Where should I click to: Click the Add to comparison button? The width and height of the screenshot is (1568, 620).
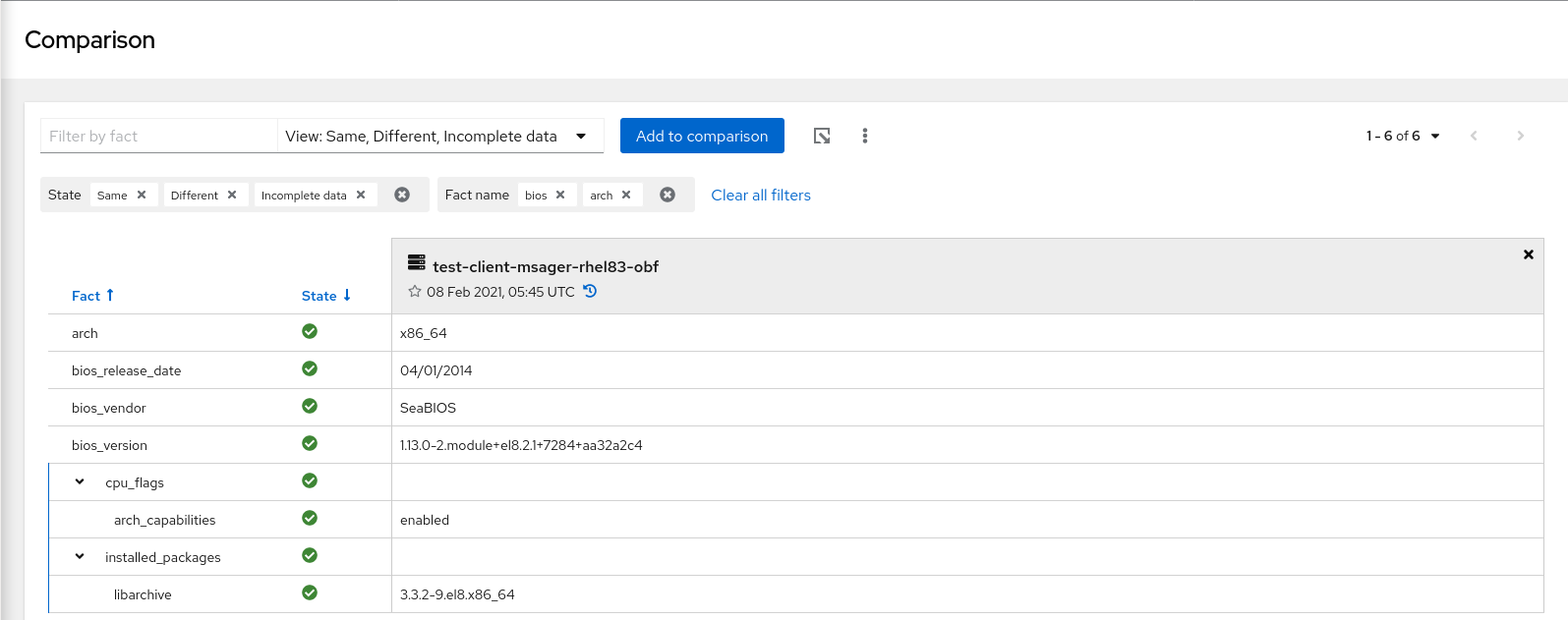click(x=702, y=136)
